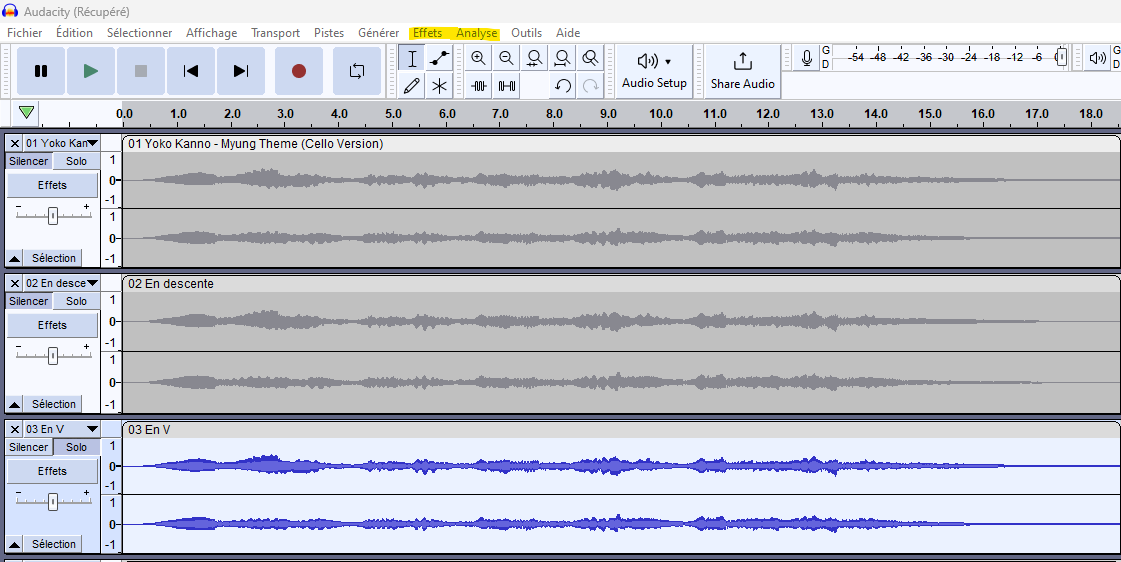Collapse track 03 En V using arrow

(x=14, y=544)
